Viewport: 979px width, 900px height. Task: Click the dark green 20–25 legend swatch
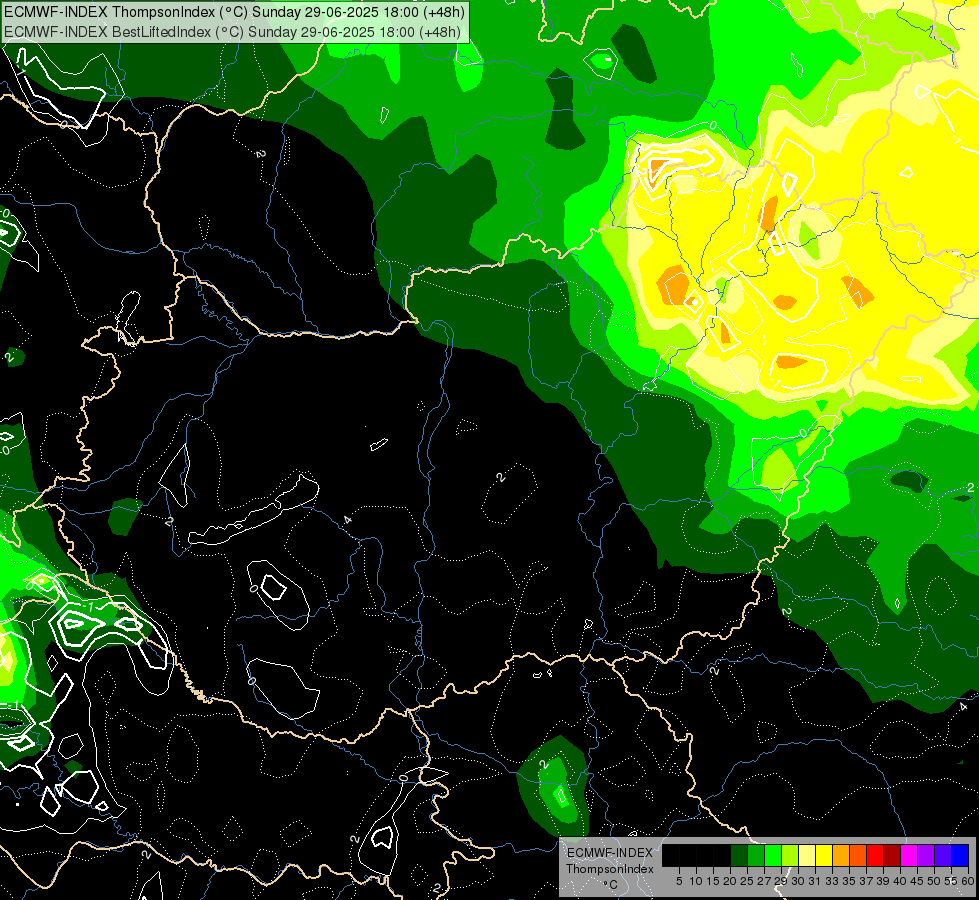point(739,855)
